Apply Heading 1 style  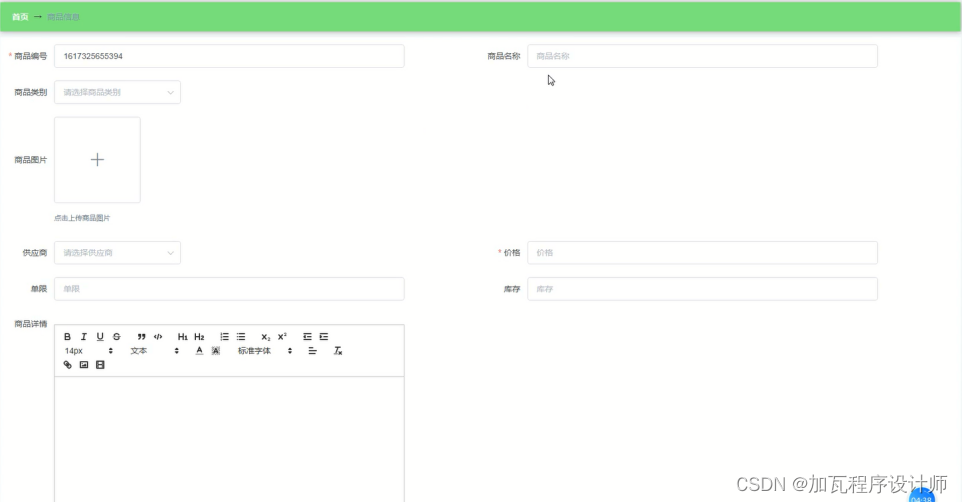point(182,337)
